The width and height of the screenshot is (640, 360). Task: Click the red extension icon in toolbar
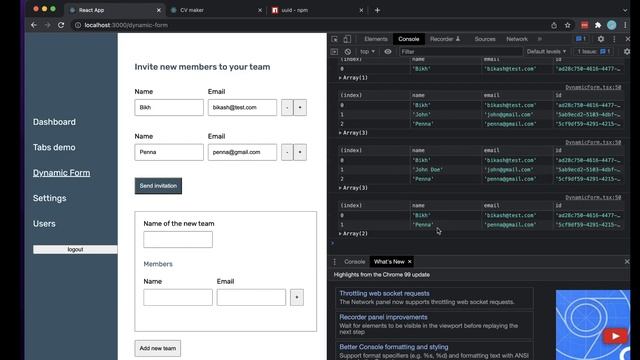click(584, 25)
